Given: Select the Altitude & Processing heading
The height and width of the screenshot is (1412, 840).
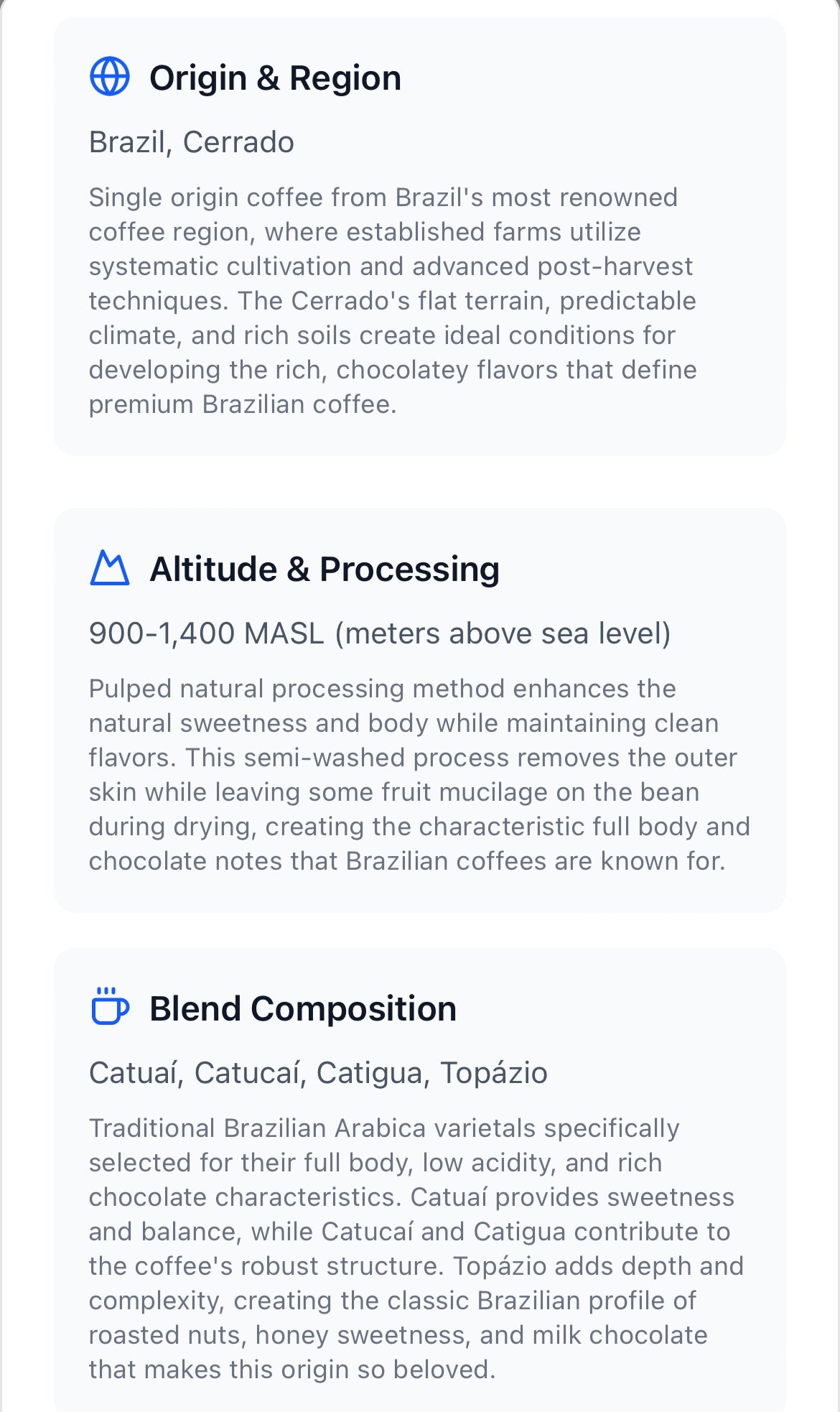Looking at the screenshot, I should tap(324, 569).
